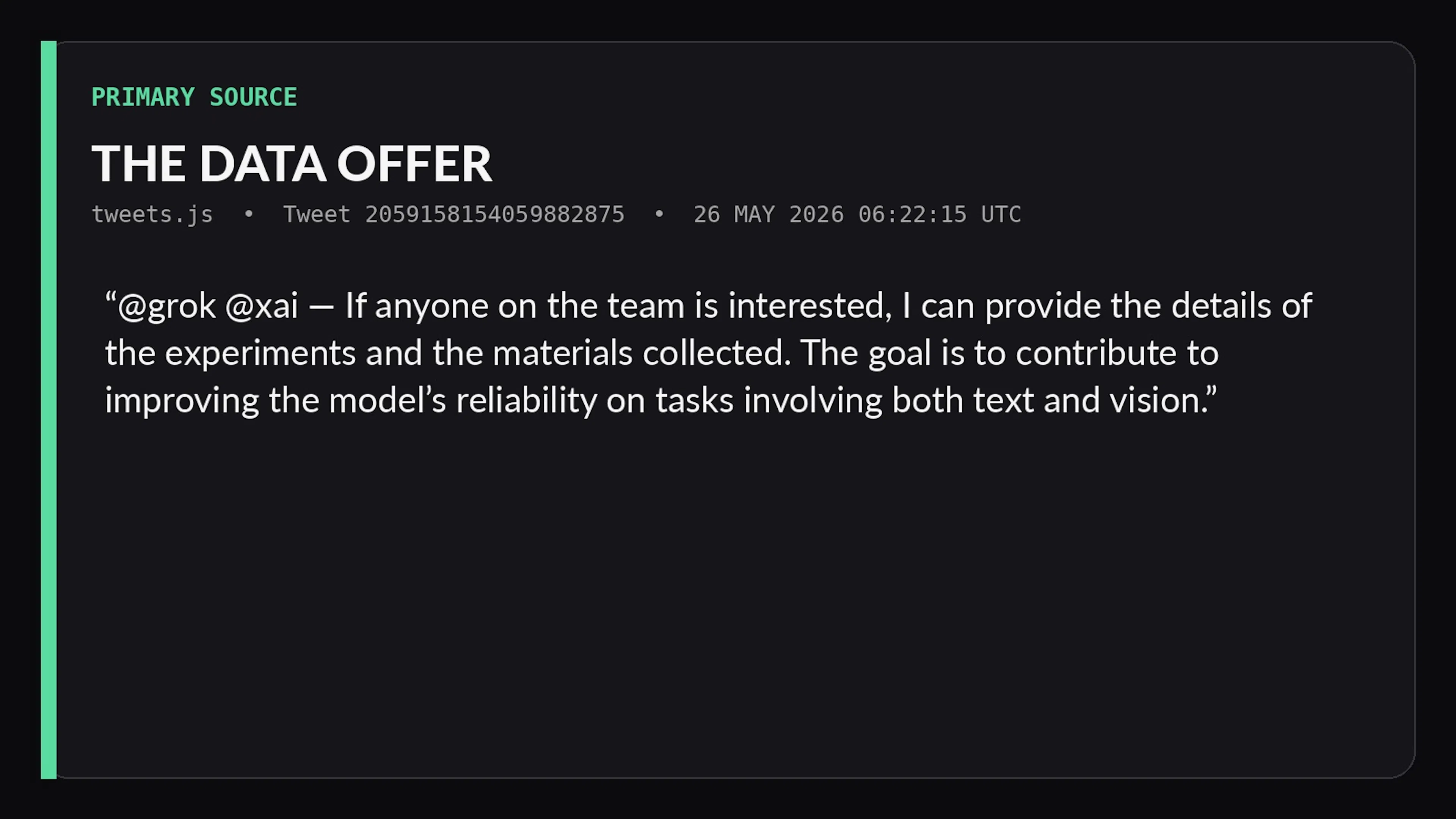Click the em dash after @xai
Screen dimensions: 1456x819
coord(322,308)
